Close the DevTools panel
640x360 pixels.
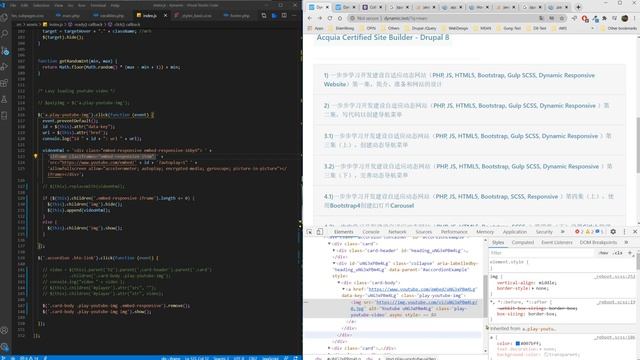(635, 231)
